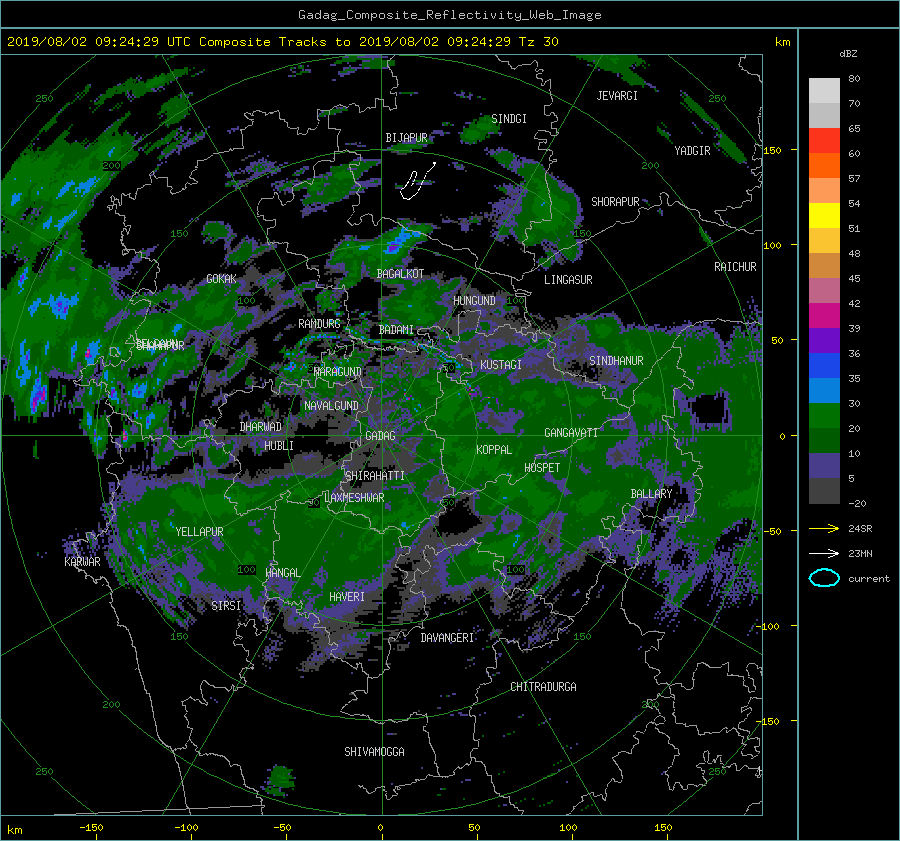Image resolution: width=900 pixels, height=841 pixels.
Task: Click the 'SINDHANUR' city label
Action: click(616, 361)
